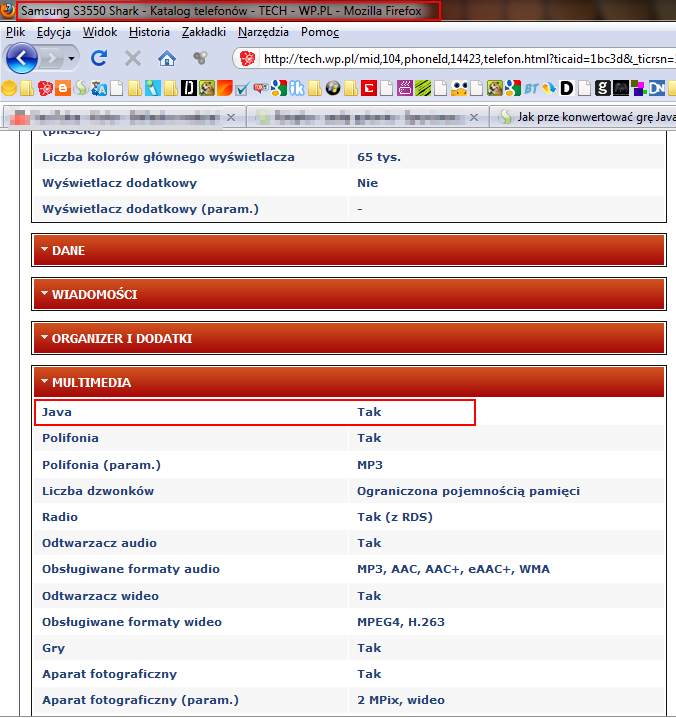Open the Zakładki menu
The image size is (676, 718).
click(x=204, y=32)
